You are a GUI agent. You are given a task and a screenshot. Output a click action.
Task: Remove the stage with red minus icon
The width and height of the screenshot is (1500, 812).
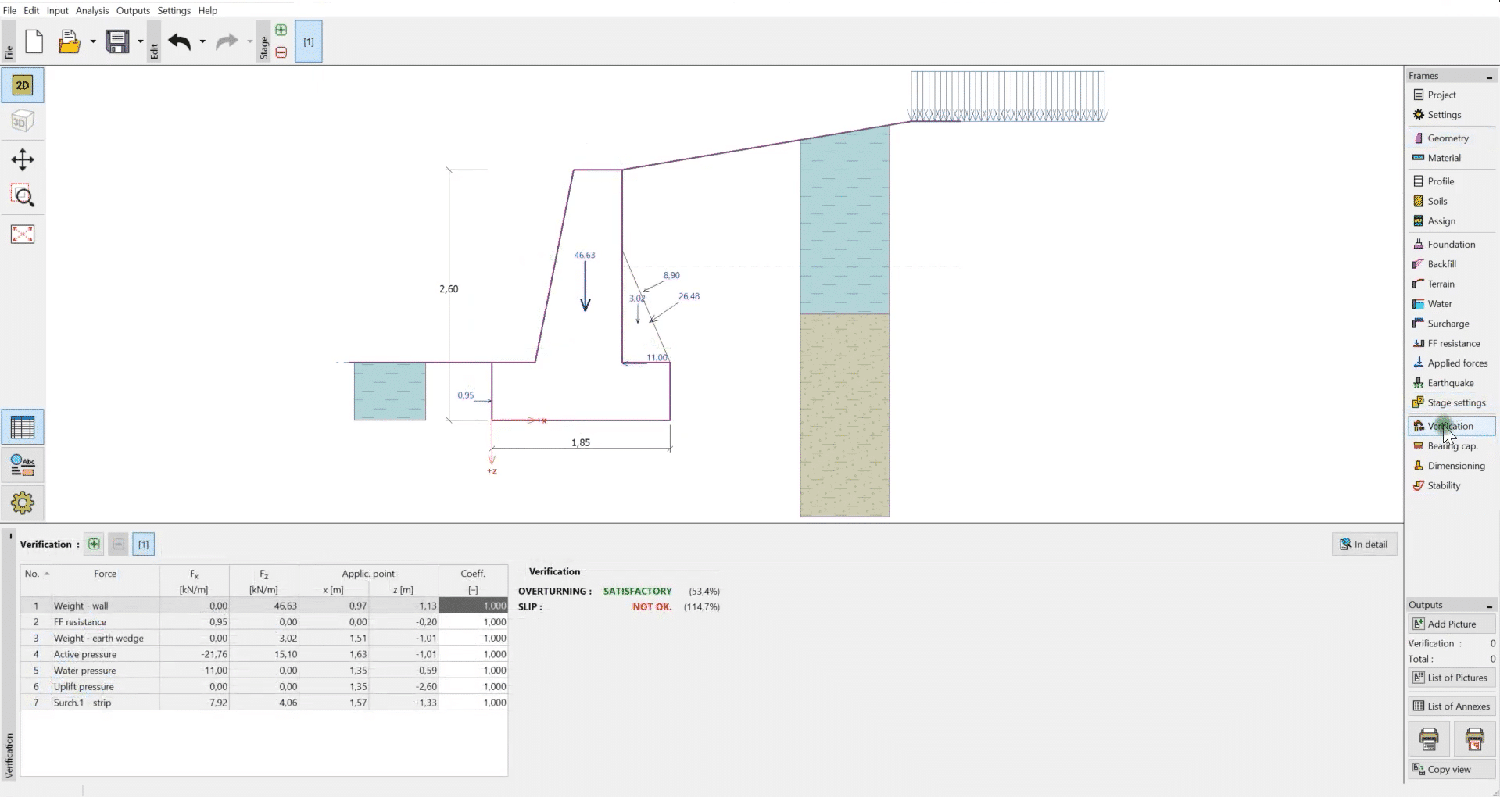pos(281,52)
